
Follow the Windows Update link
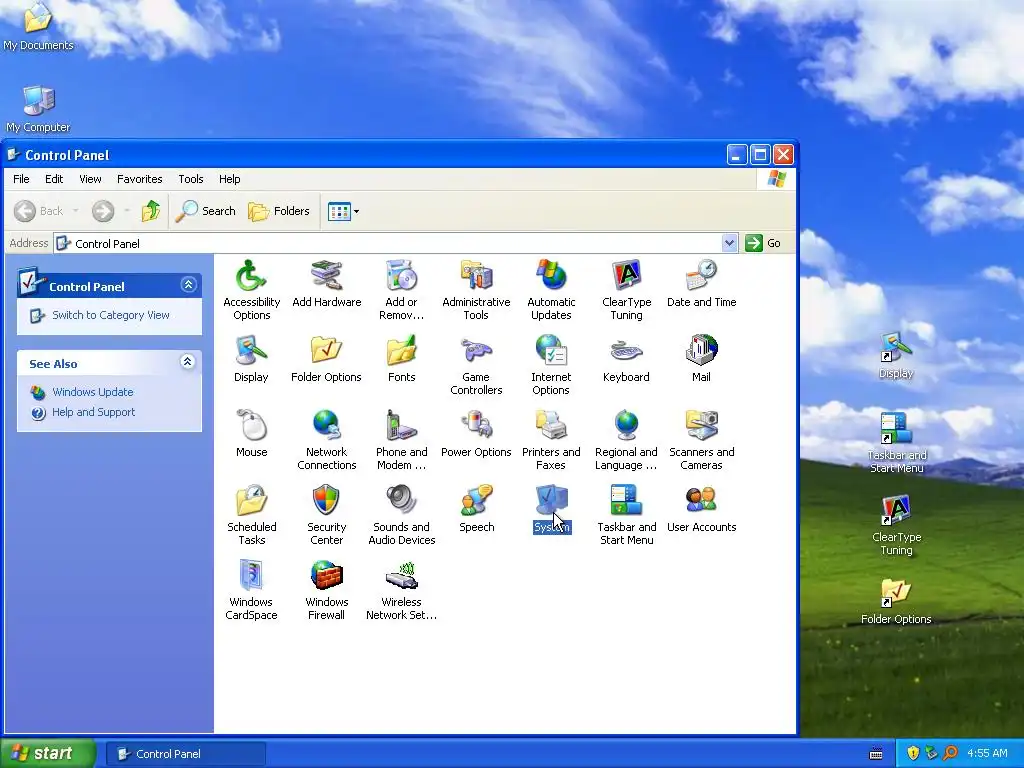tap(93, 392)
